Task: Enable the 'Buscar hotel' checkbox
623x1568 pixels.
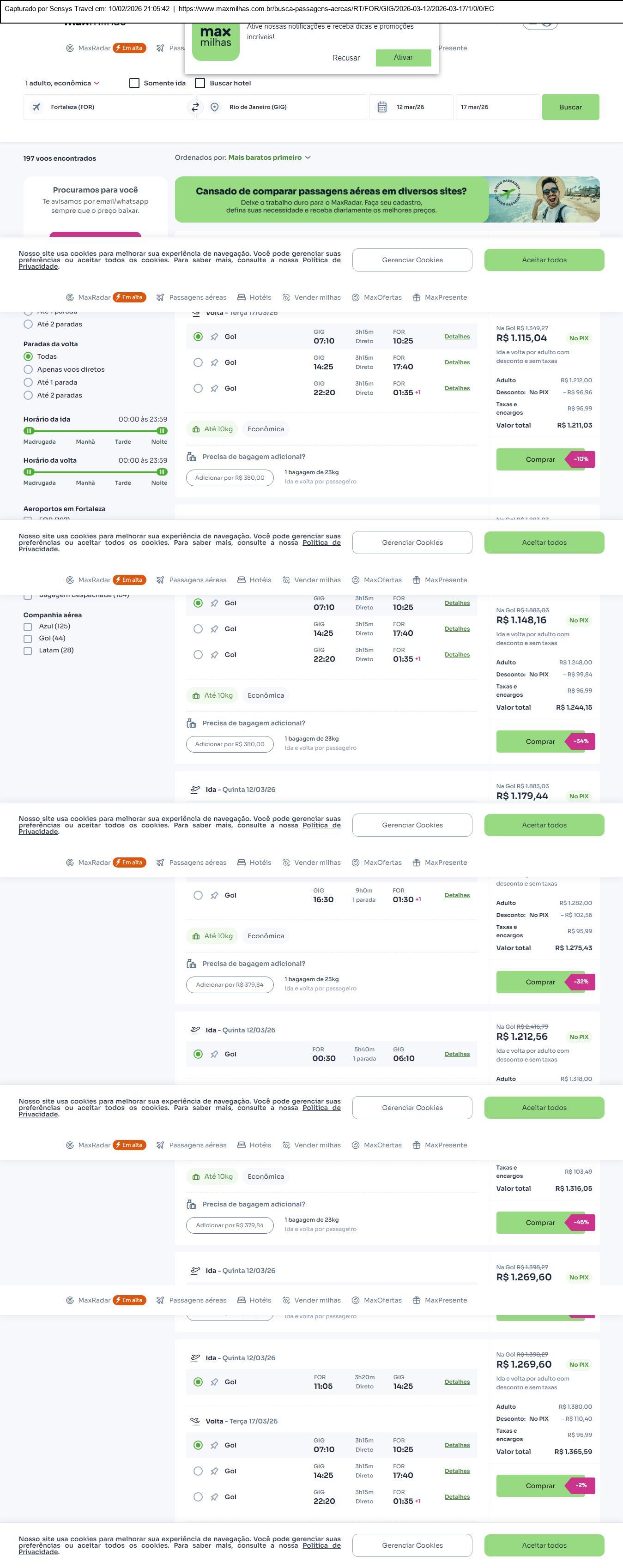Action: (200, 84)
